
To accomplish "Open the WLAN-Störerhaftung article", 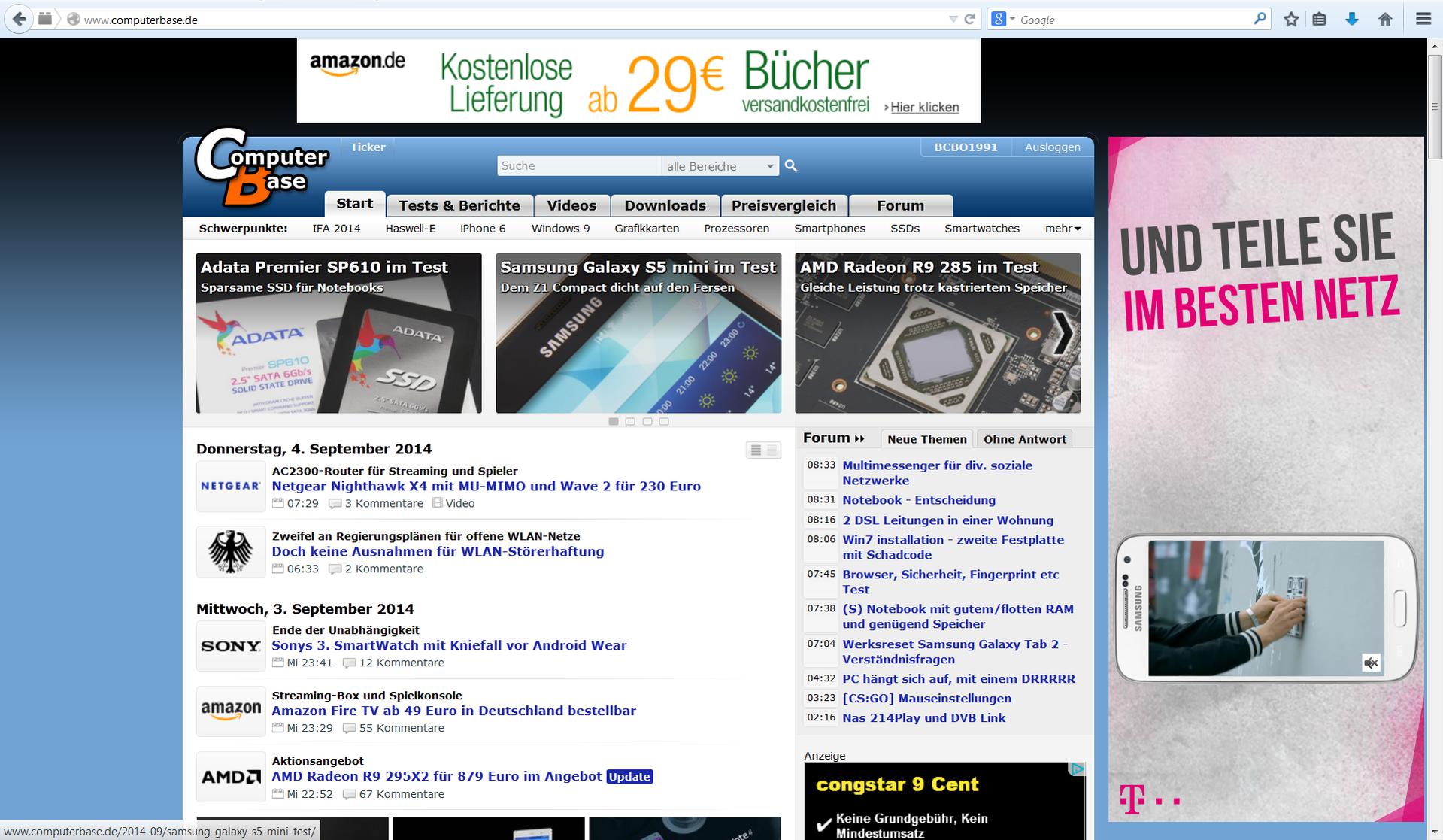I will click(x=438, y=551).
